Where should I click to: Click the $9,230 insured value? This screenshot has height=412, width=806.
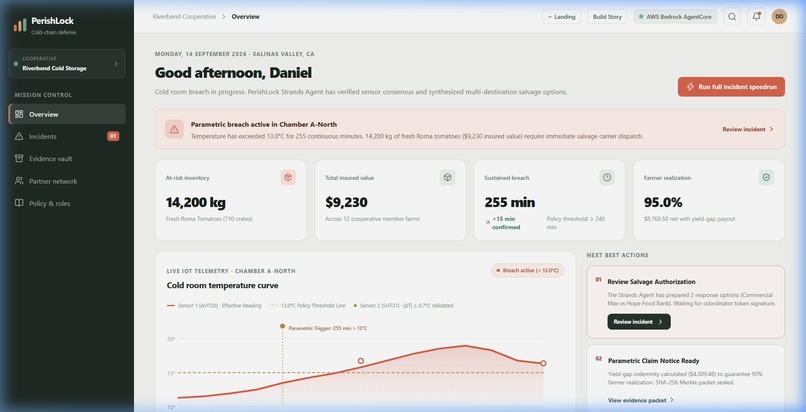pyautogui.click(x=346, y=202)
